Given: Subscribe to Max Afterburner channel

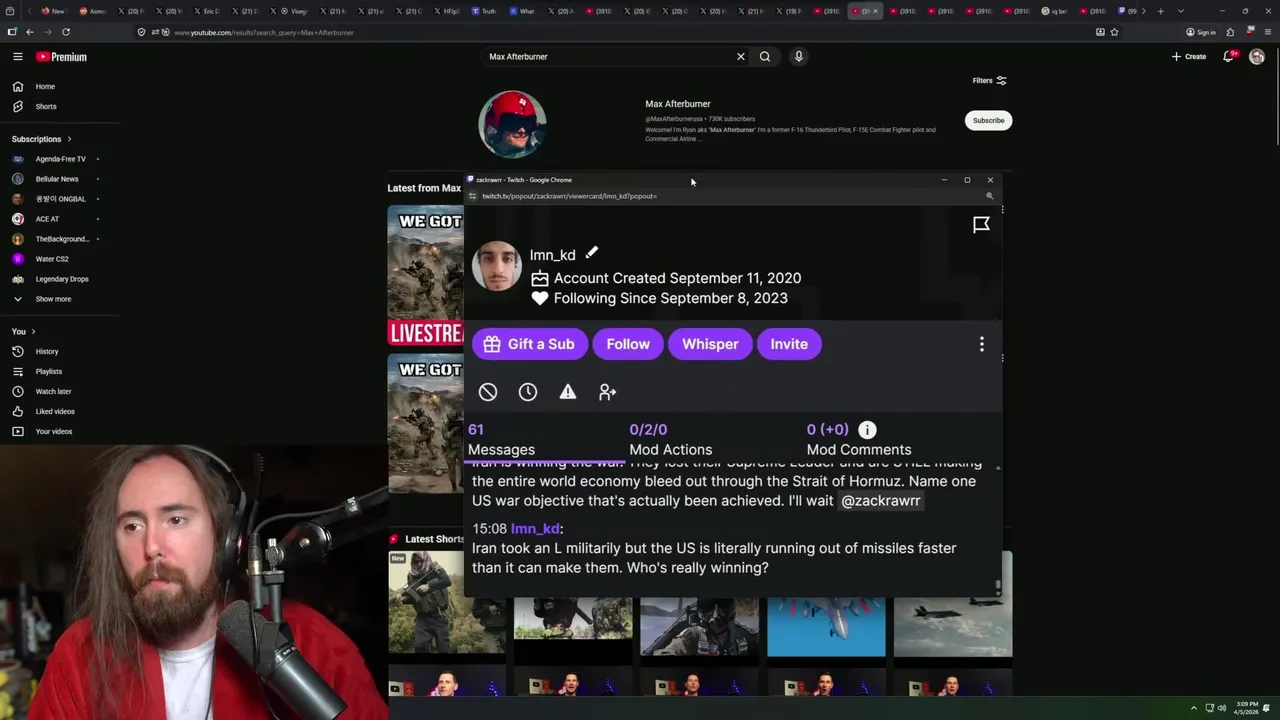Looking at the screenshot, I should 988,120.
